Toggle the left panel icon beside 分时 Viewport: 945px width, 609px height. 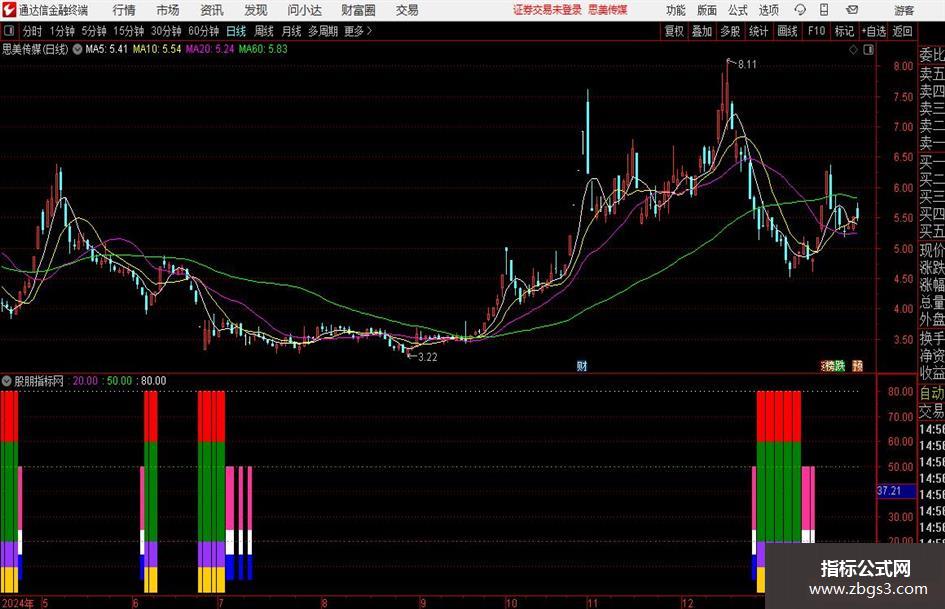[9, 31]
